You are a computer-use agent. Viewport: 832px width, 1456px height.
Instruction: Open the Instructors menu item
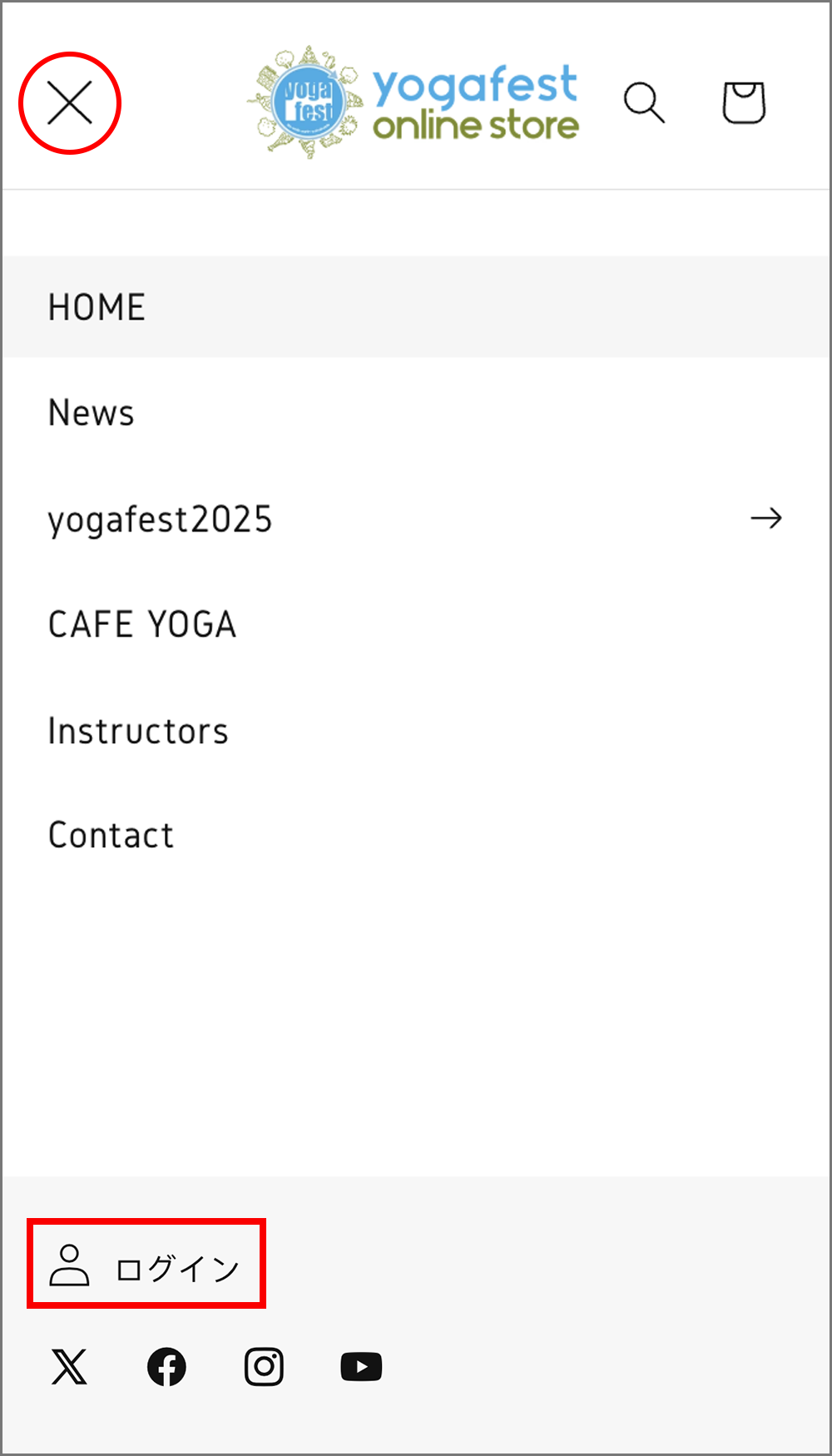[x=416, y=730]
